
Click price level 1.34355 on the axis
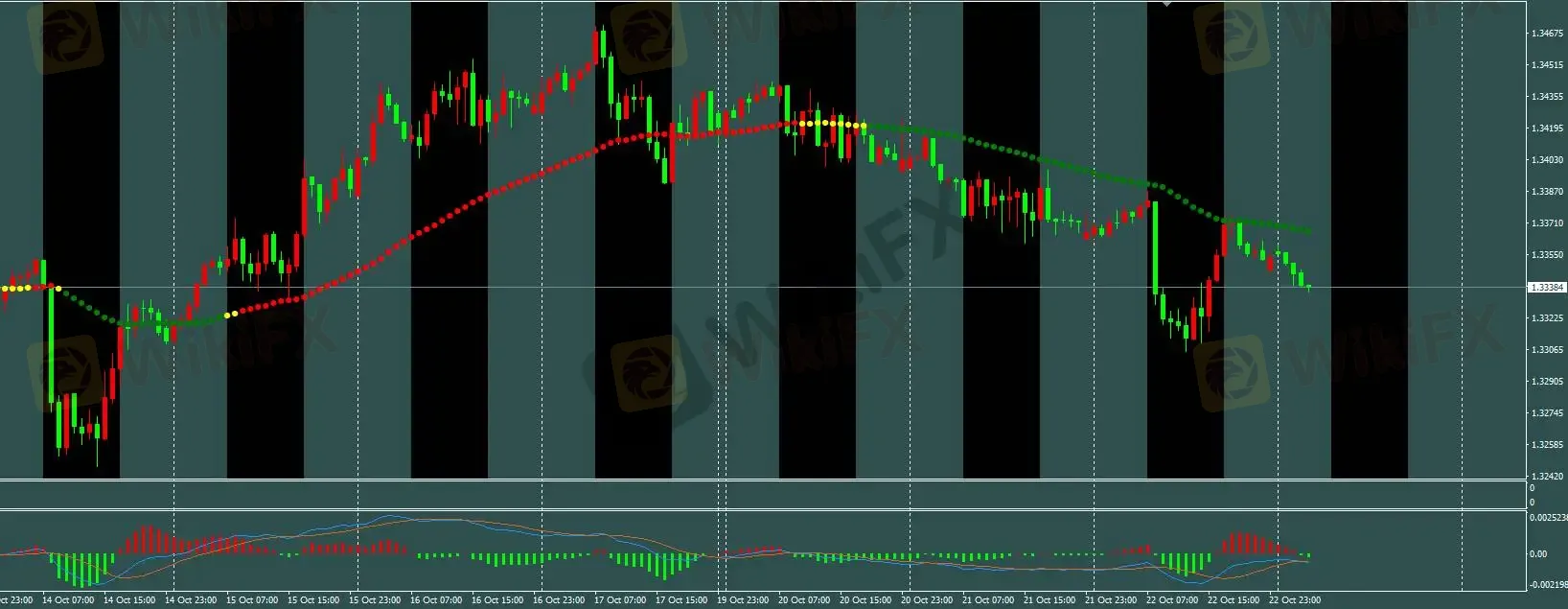tap(1547, 97)
